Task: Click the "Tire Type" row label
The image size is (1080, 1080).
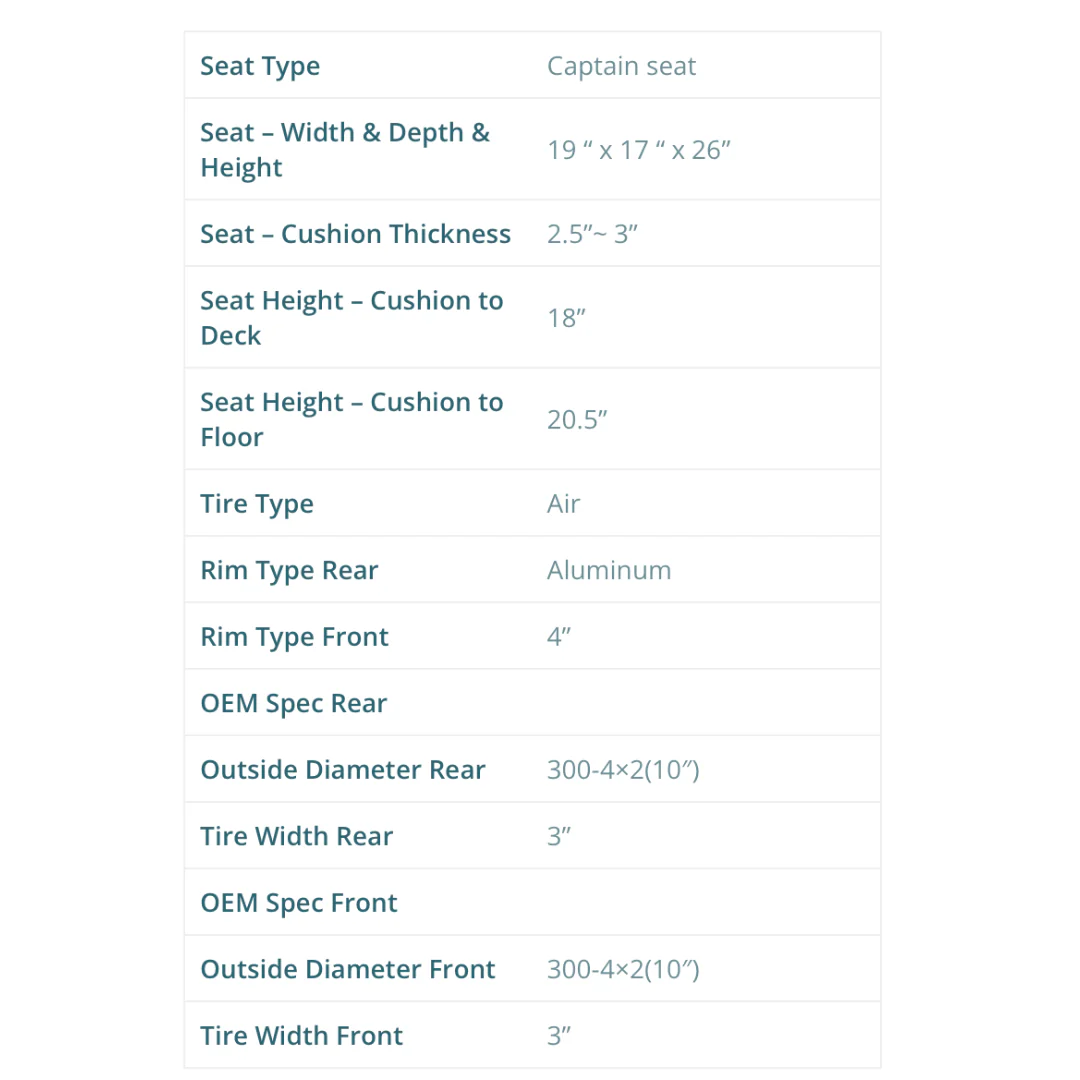Action: tap(257, 504)
